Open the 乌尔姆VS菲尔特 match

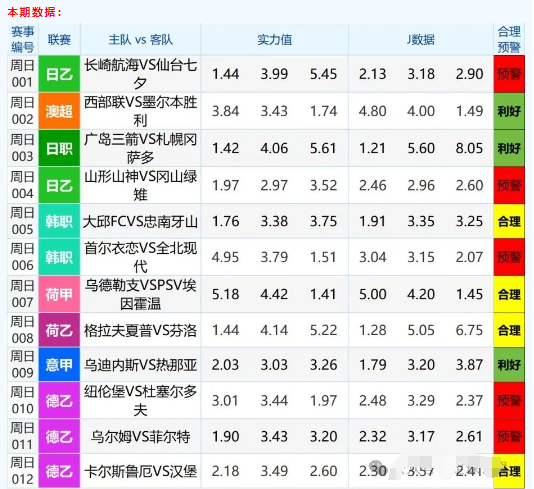(x=140, y=437)
